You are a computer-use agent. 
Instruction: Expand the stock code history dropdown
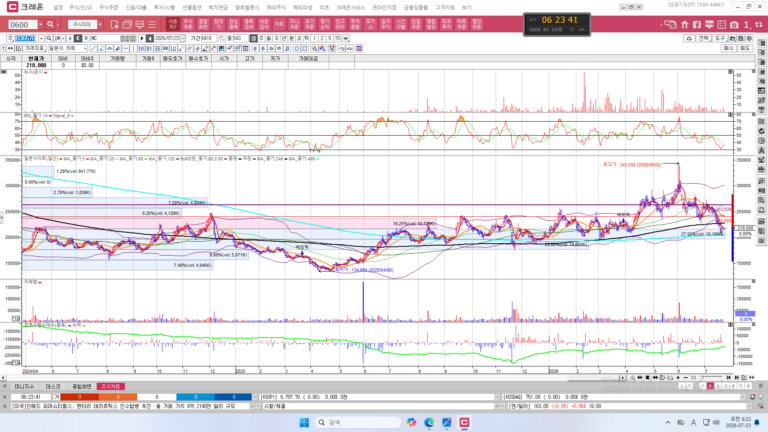point(41,38)
